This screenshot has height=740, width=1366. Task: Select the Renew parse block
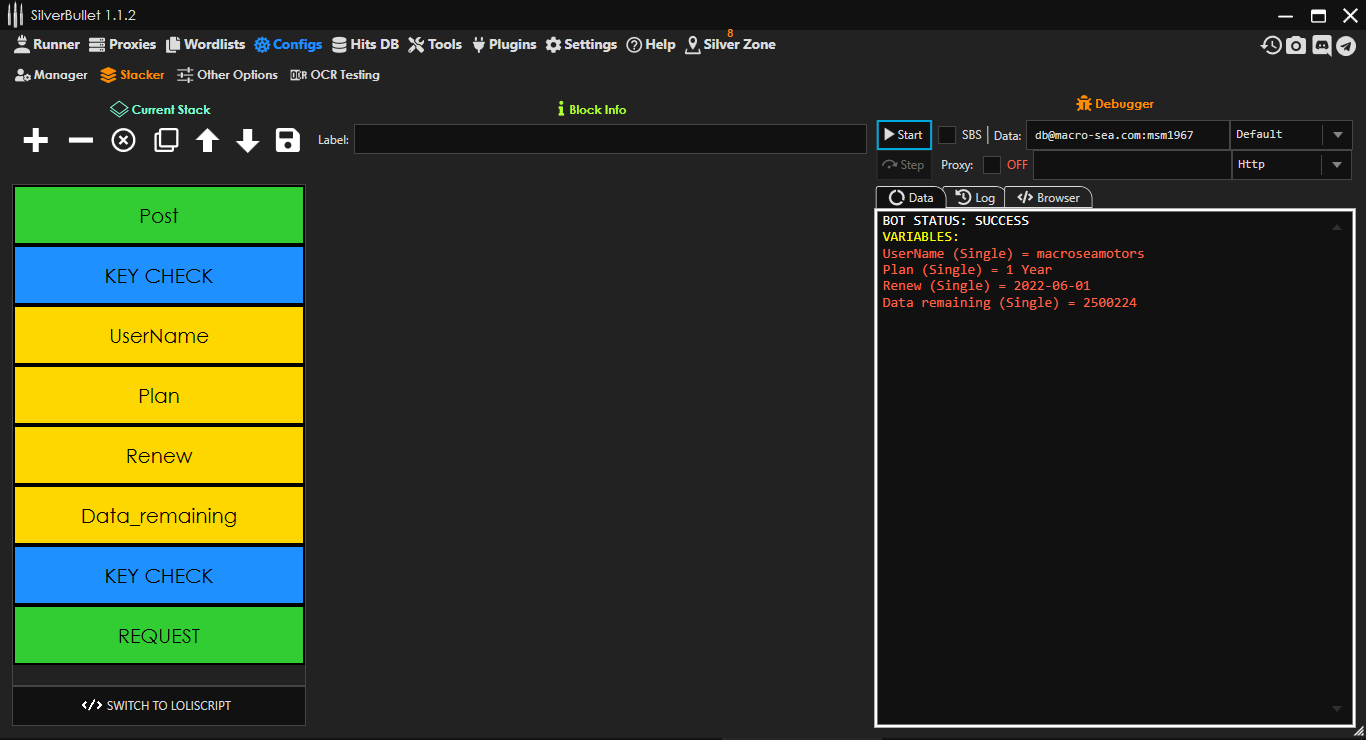click(x=159, y=456)
